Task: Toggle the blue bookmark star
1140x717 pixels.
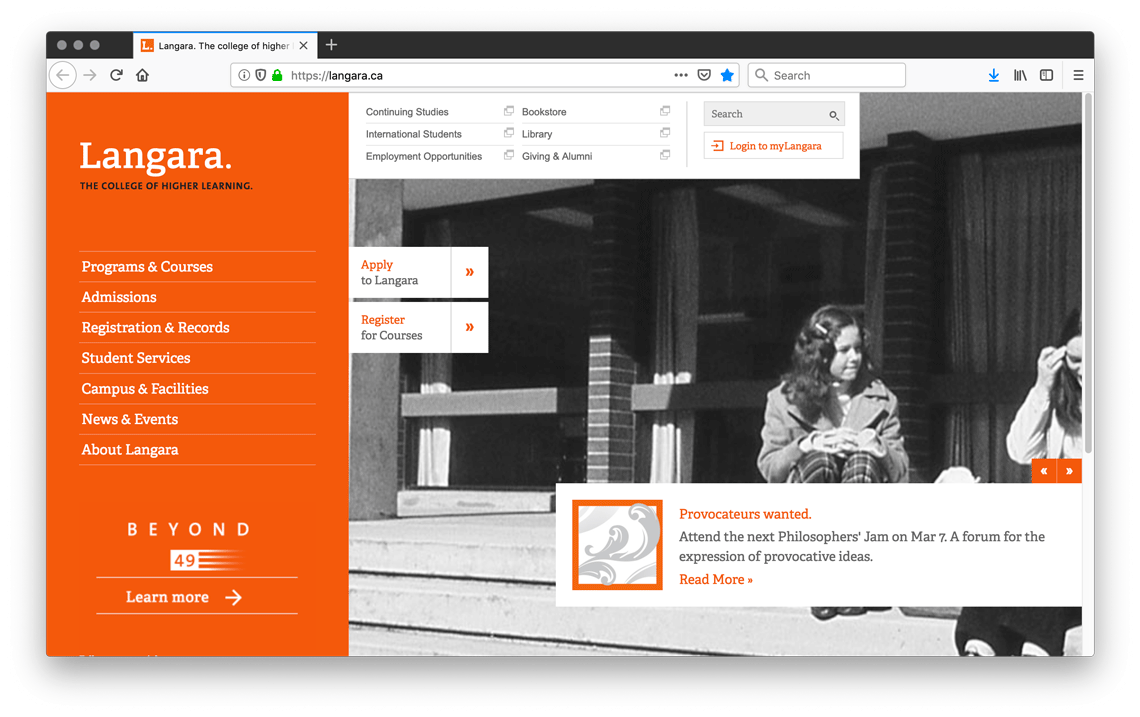Action: click(727, 75)
